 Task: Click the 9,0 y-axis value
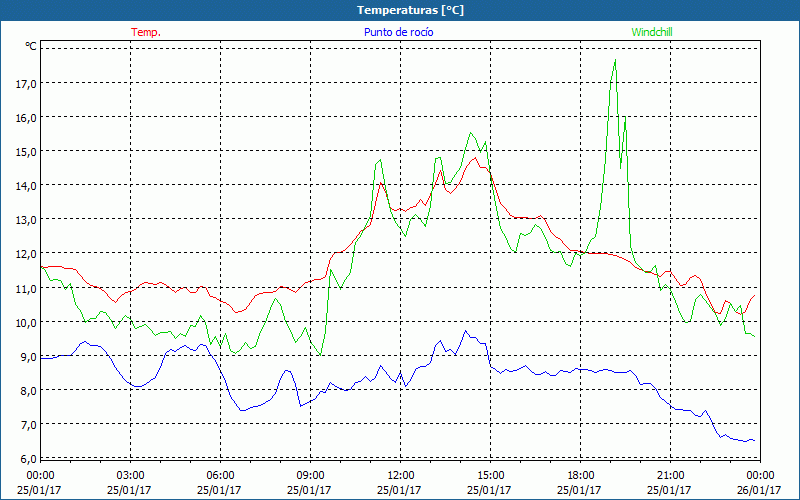[28, 357]
